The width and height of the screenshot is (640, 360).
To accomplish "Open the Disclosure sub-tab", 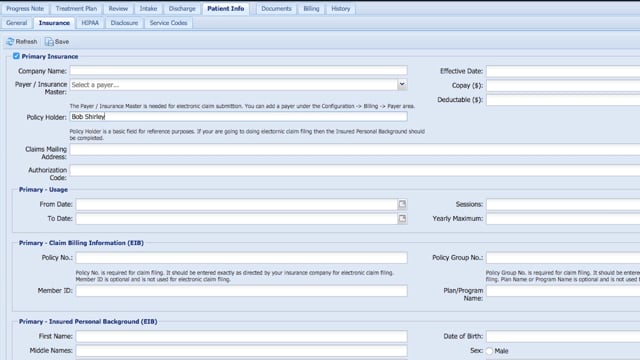I will click(124, 23).
